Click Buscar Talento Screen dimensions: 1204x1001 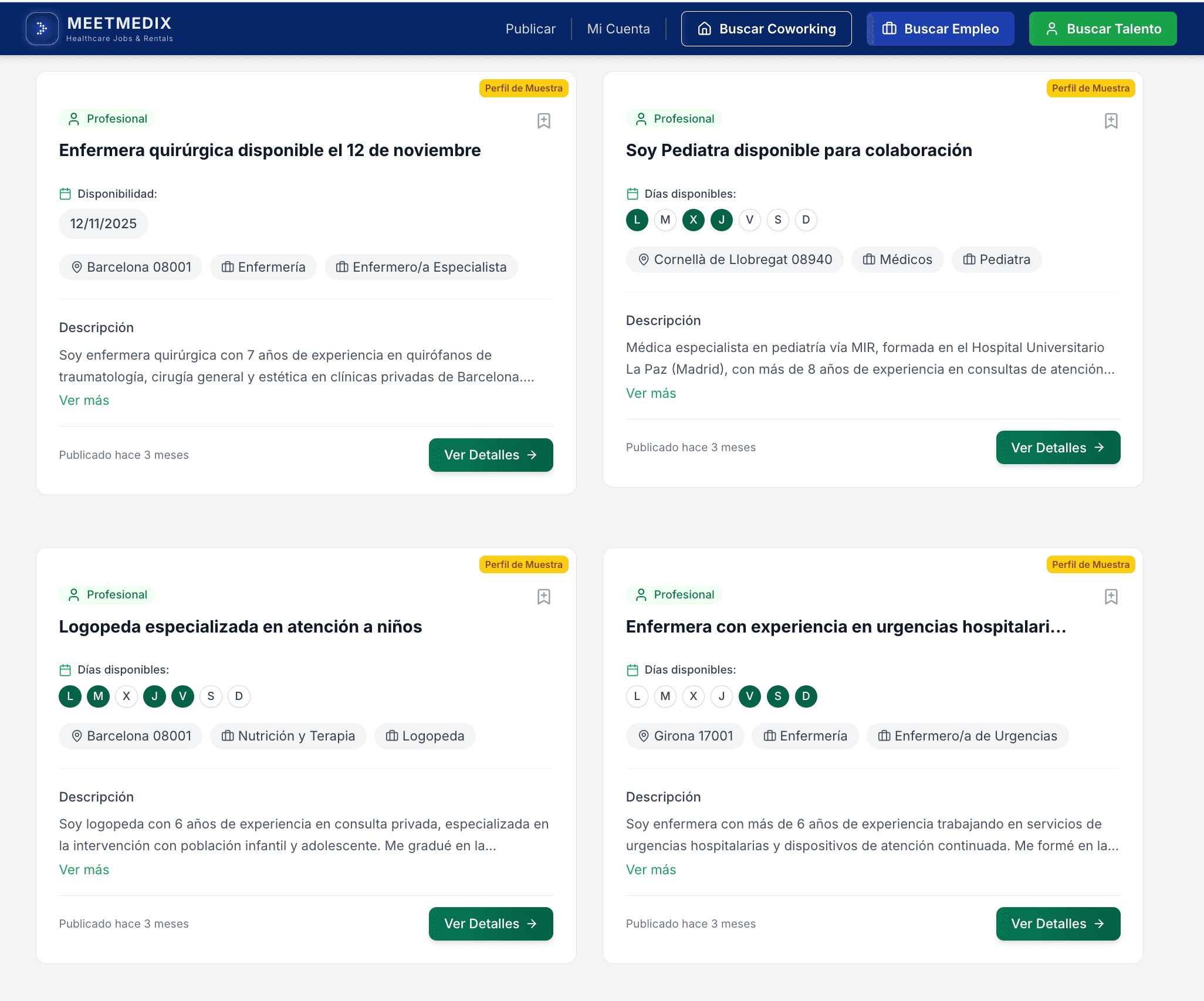pos(1102,28)
